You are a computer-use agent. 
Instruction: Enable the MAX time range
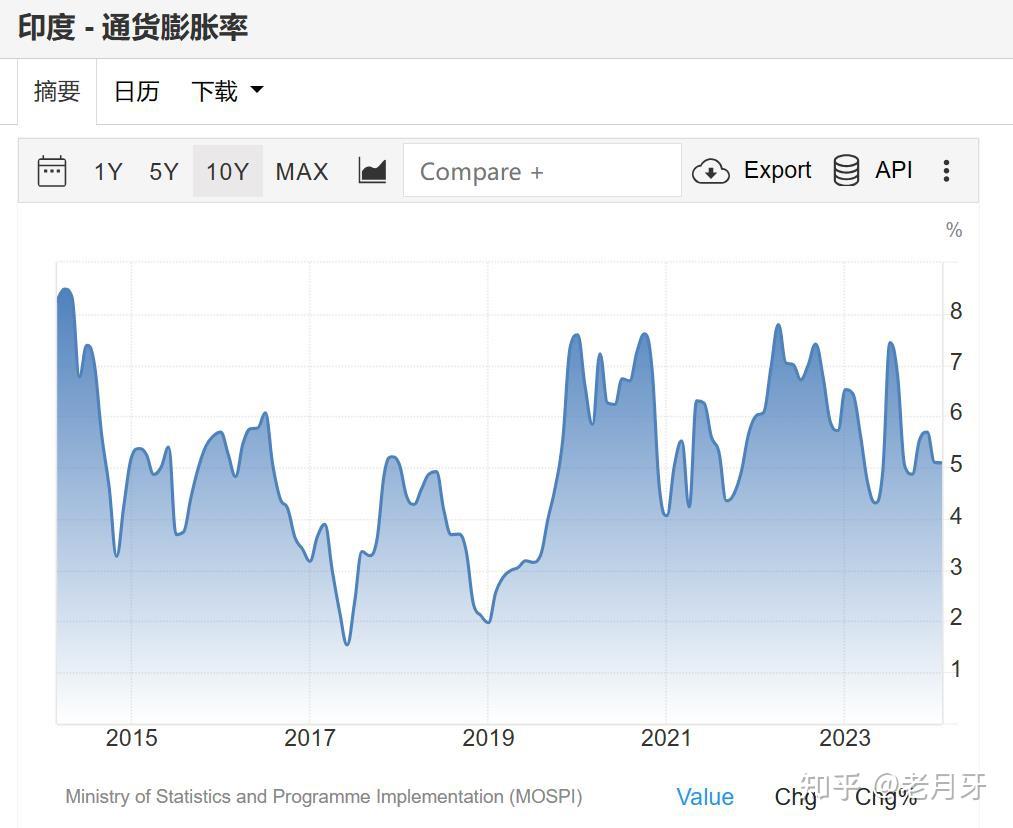(x=301, y=171)
